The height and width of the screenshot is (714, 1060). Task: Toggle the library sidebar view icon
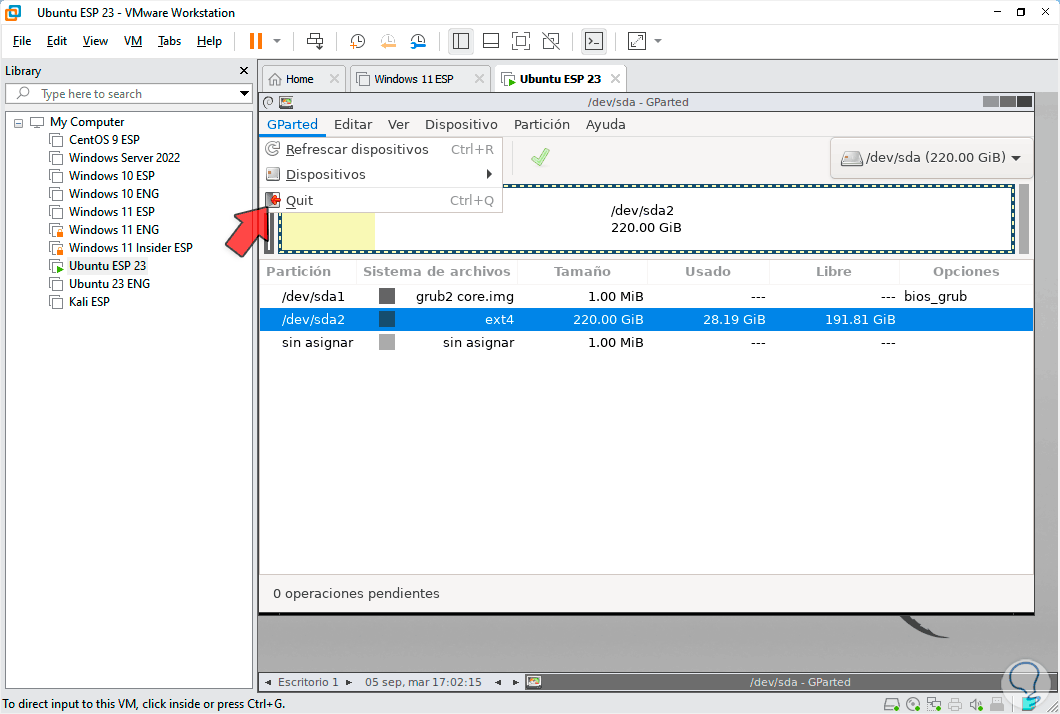[461, 41]
